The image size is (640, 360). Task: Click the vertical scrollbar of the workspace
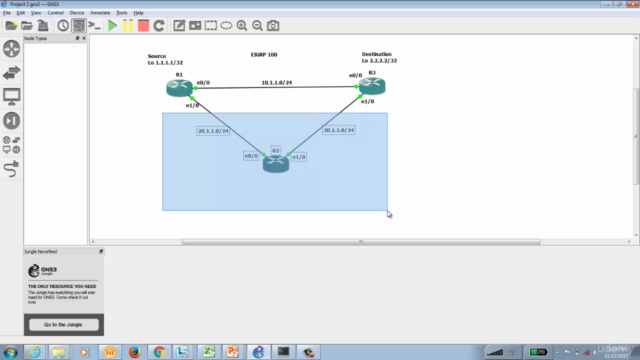tap(636, 136)
